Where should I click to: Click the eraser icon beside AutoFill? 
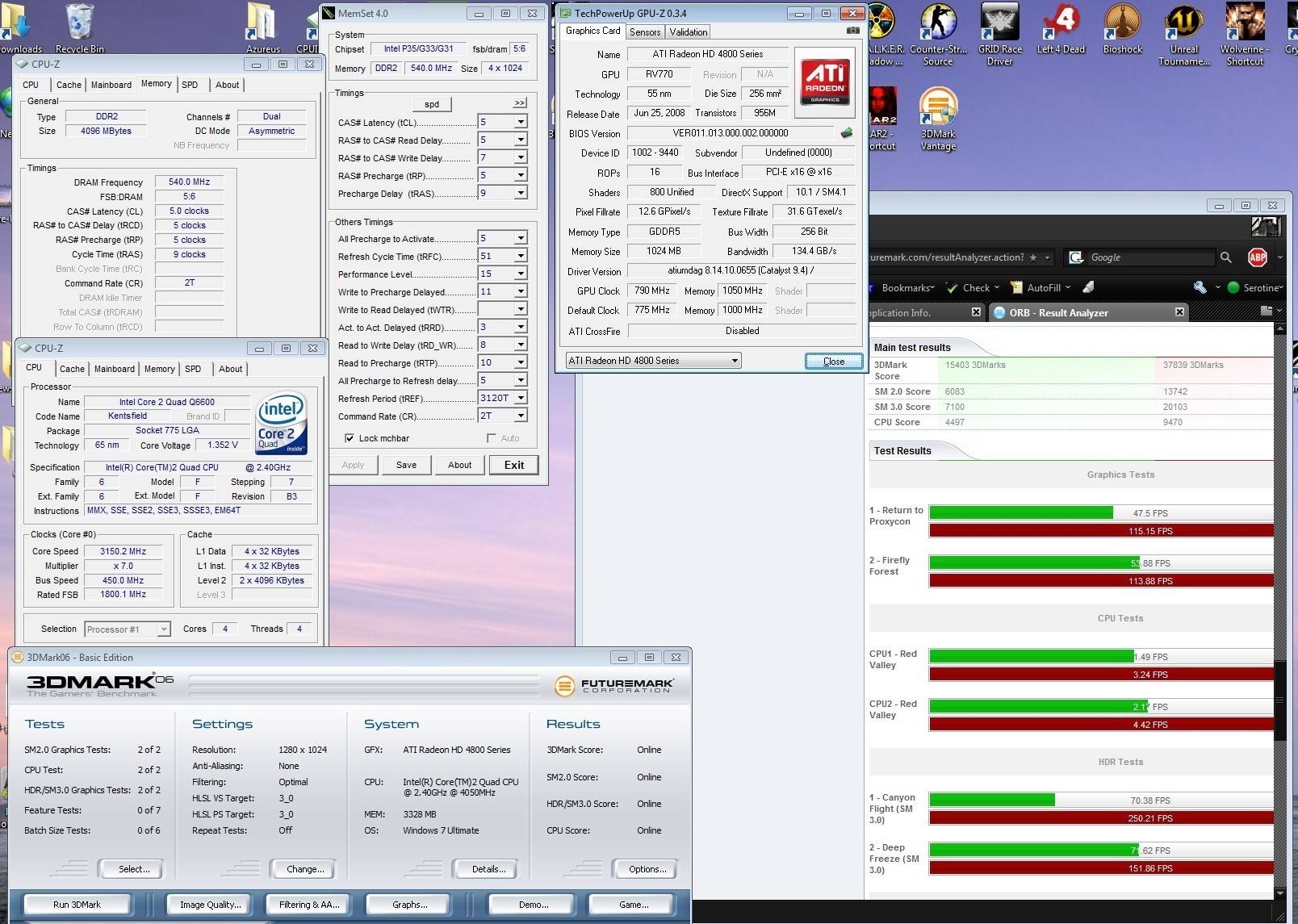point(1089,287)
